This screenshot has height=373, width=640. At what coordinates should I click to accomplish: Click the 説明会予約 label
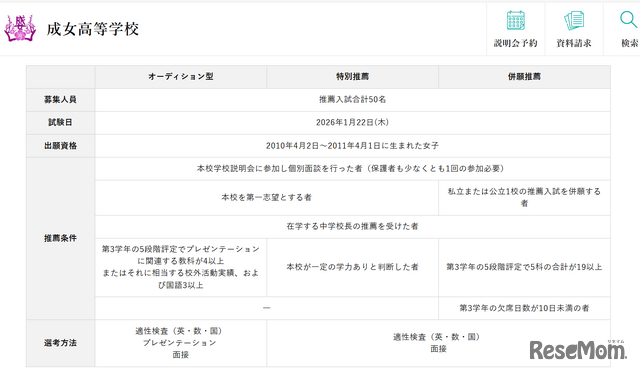coord(516,43)
